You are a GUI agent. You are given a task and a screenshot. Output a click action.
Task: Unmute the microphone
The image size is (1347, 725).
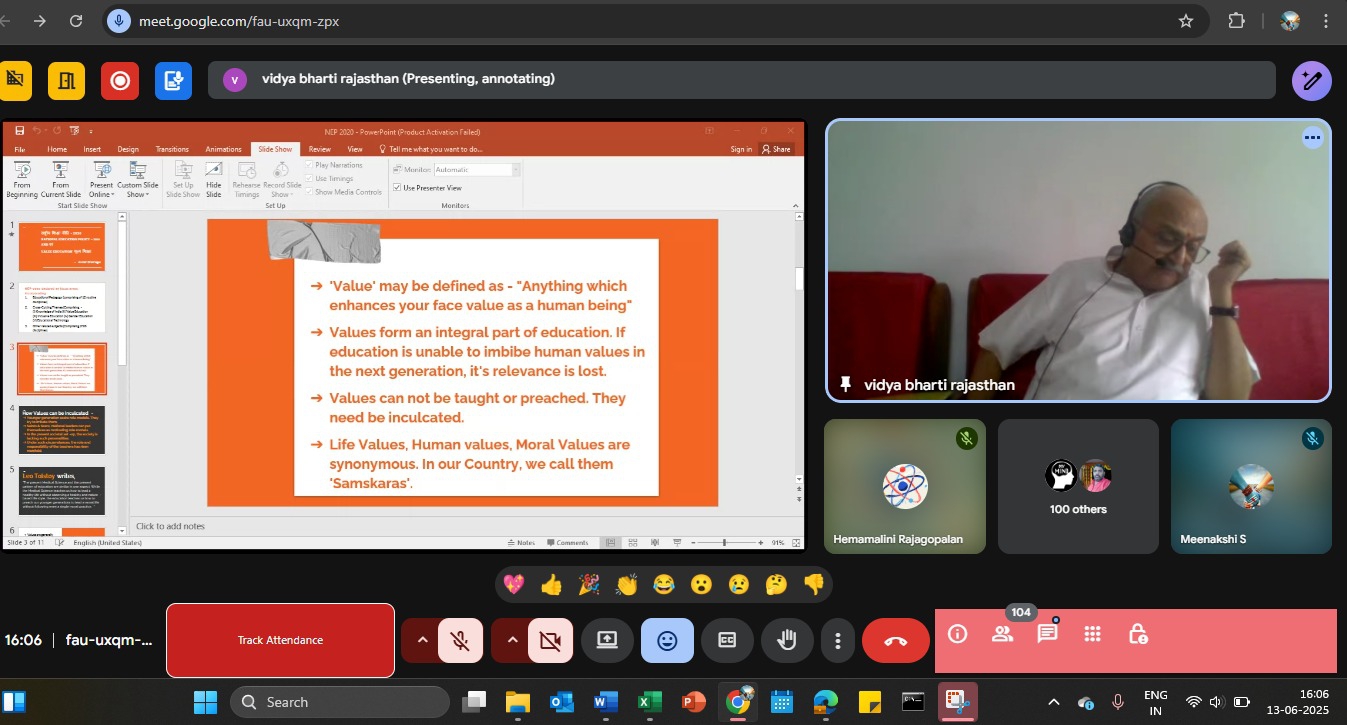(461, 641)
